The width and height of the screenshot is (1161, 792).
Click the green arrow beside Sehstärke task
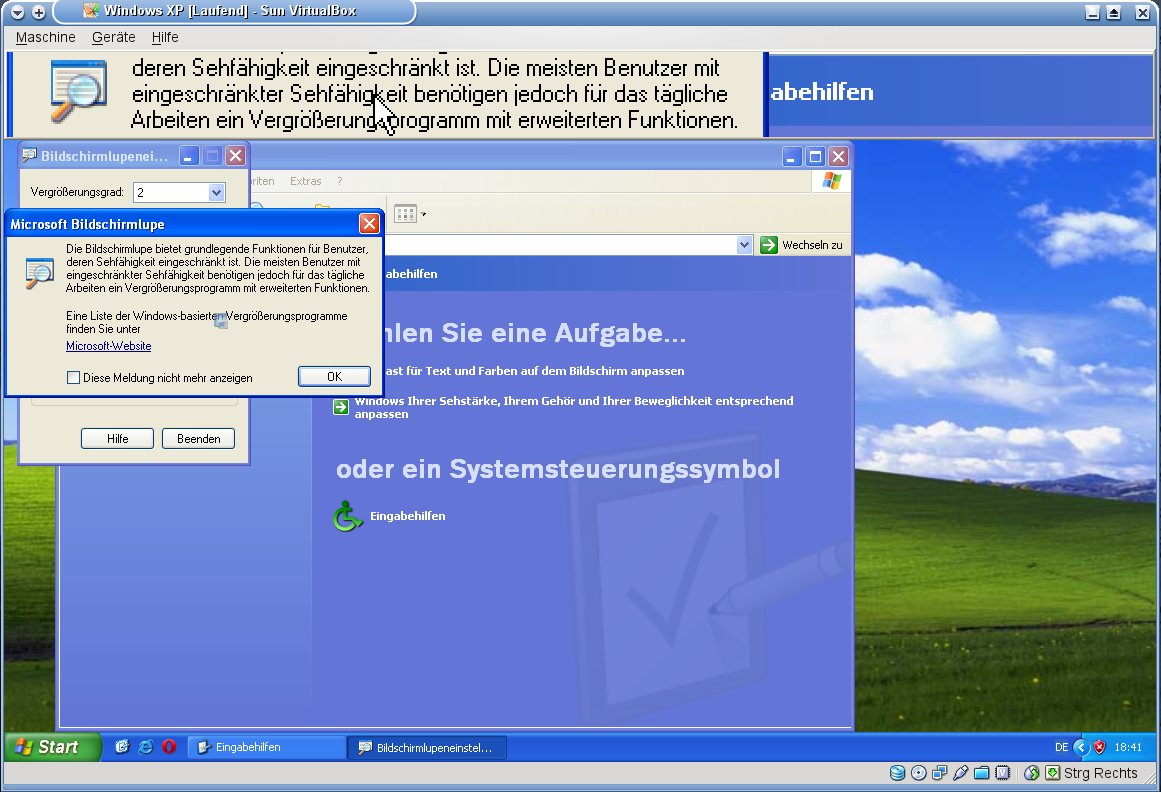(341, 407)
